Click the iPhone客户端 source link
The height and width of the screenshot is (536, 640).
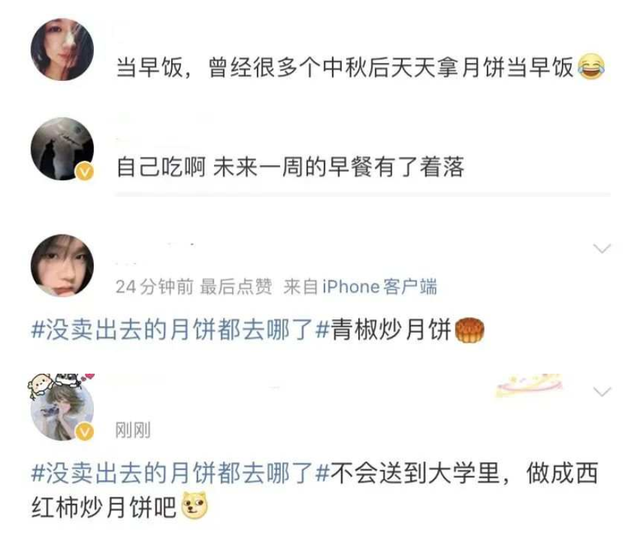point(380,287)
